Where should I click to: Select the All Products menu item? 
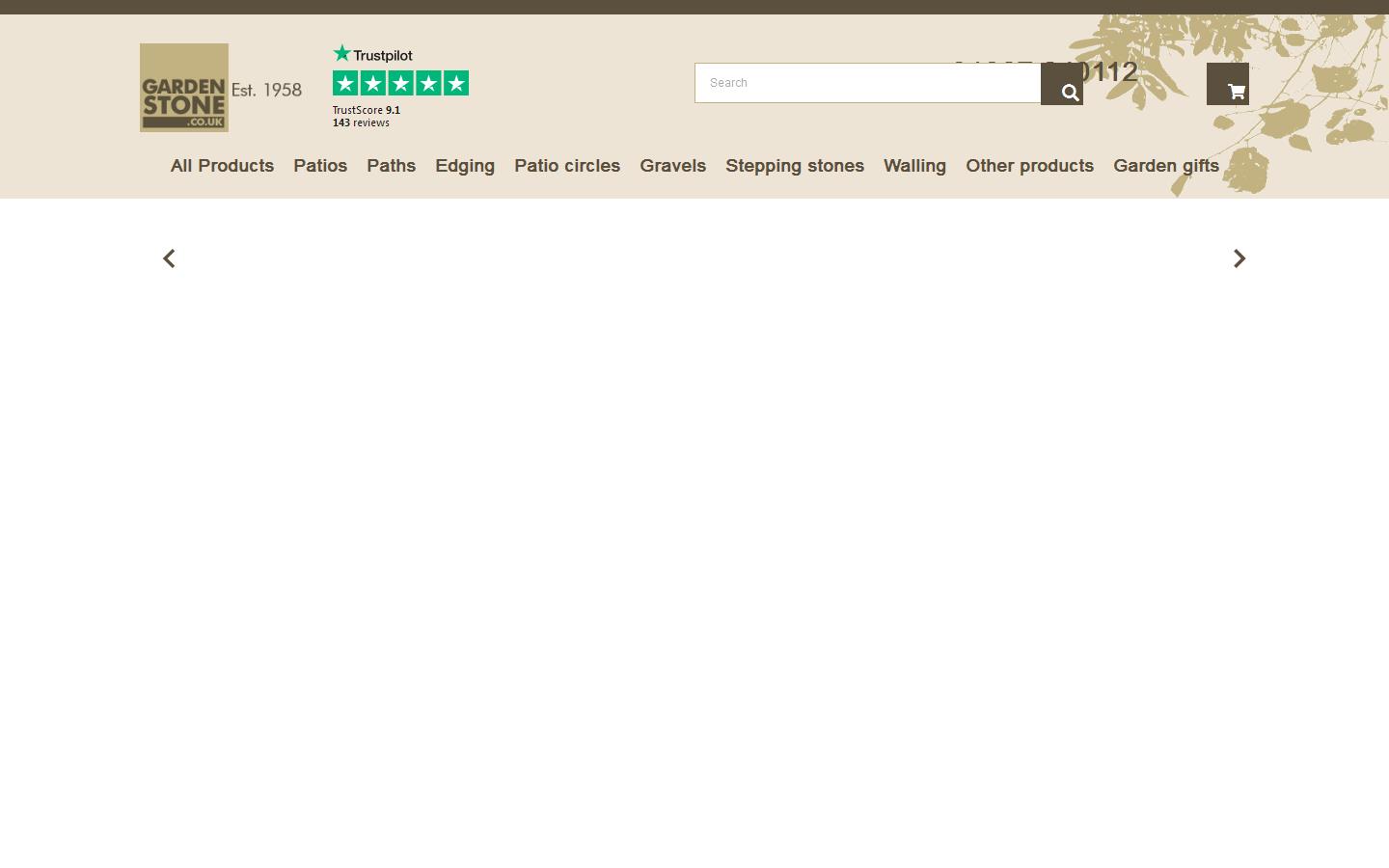[222, 166]
